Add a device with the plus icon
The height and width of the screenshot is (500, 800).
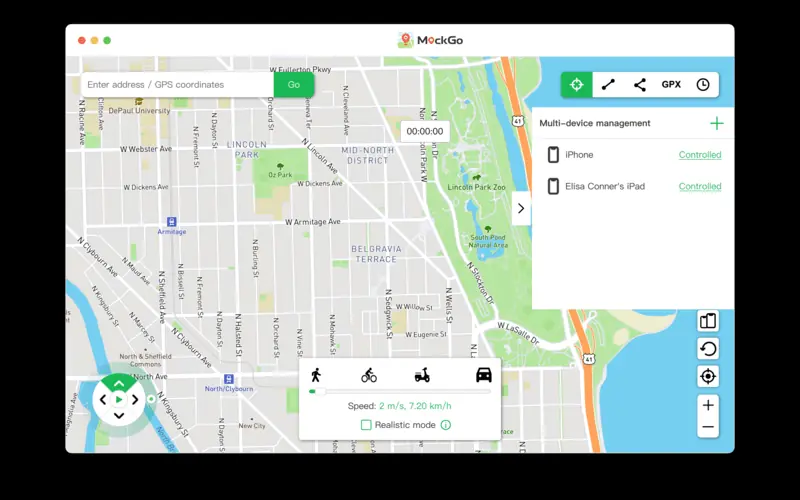pyautogui.click(x=717, y=123)
